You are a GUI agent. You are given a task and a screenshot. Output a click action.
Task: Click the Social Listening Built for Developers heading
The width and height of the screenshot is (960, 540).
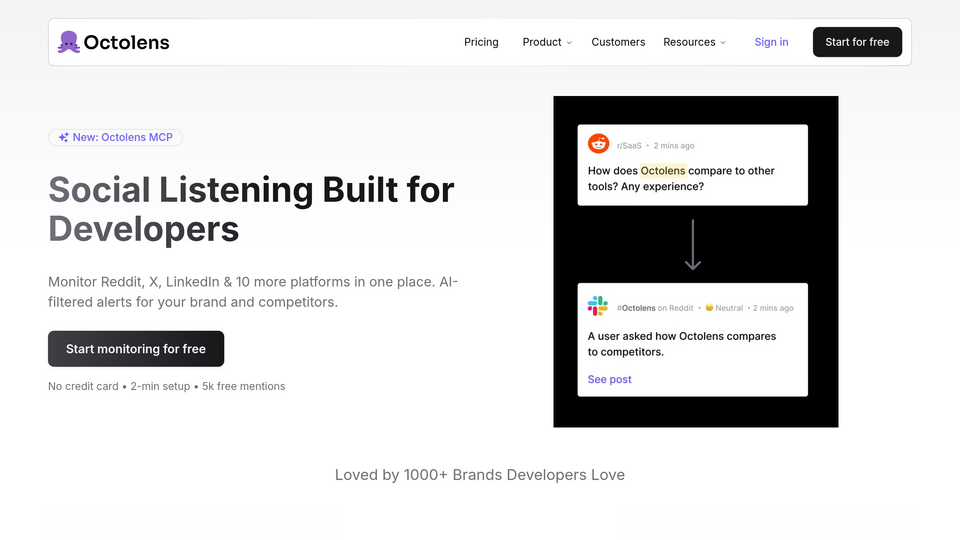coord(251,209)
